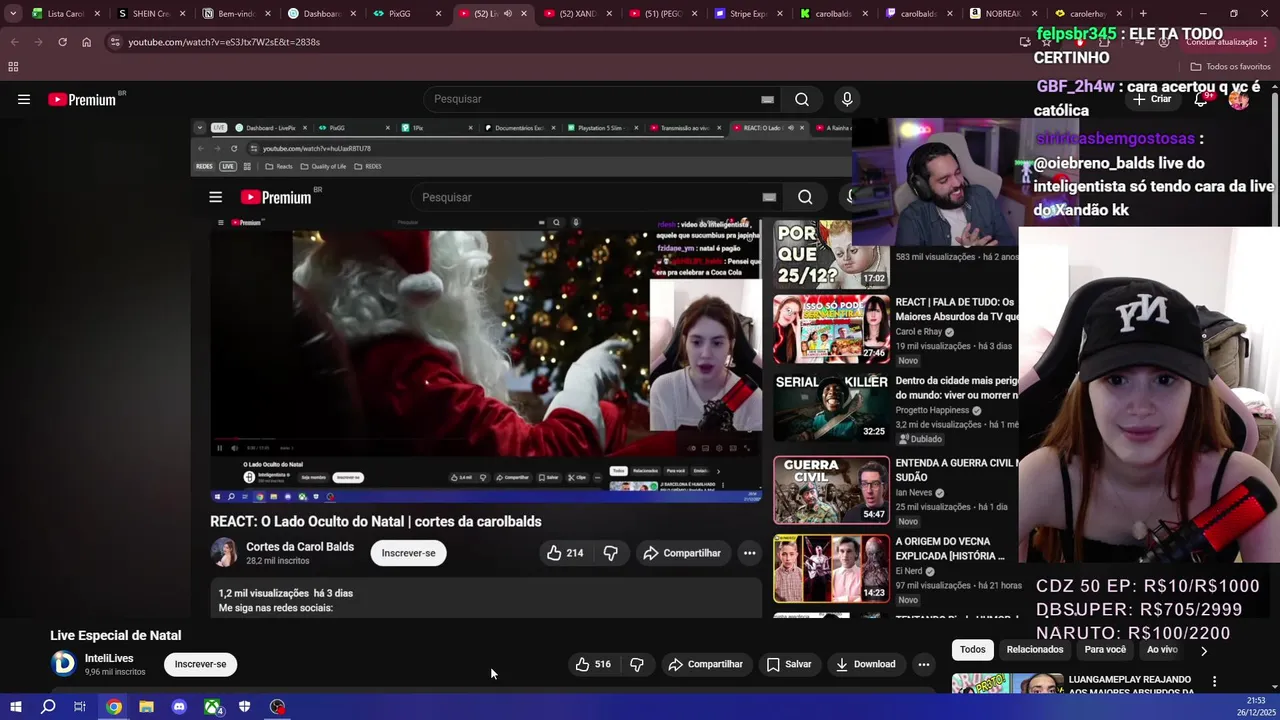Save the video with Salvar
Viewport: 1280px width, 720px height.
tap(789, 664)
